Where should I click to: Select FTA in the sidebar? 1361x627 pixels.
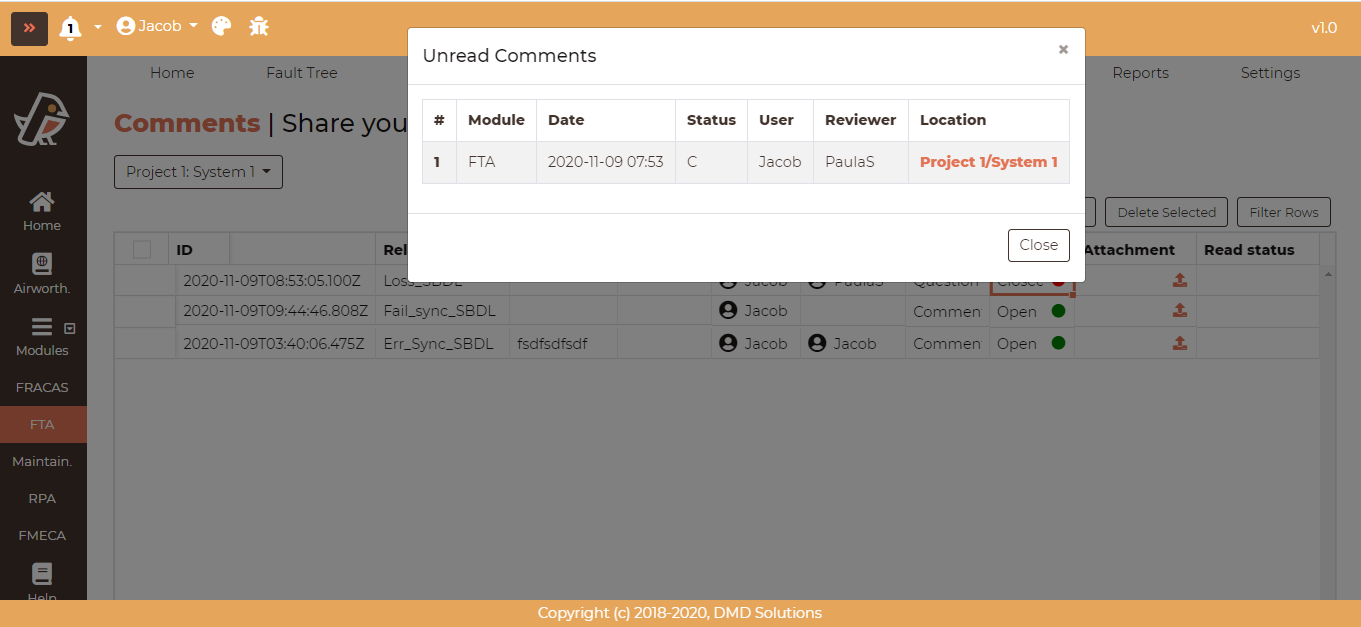(x=42, y=425)
